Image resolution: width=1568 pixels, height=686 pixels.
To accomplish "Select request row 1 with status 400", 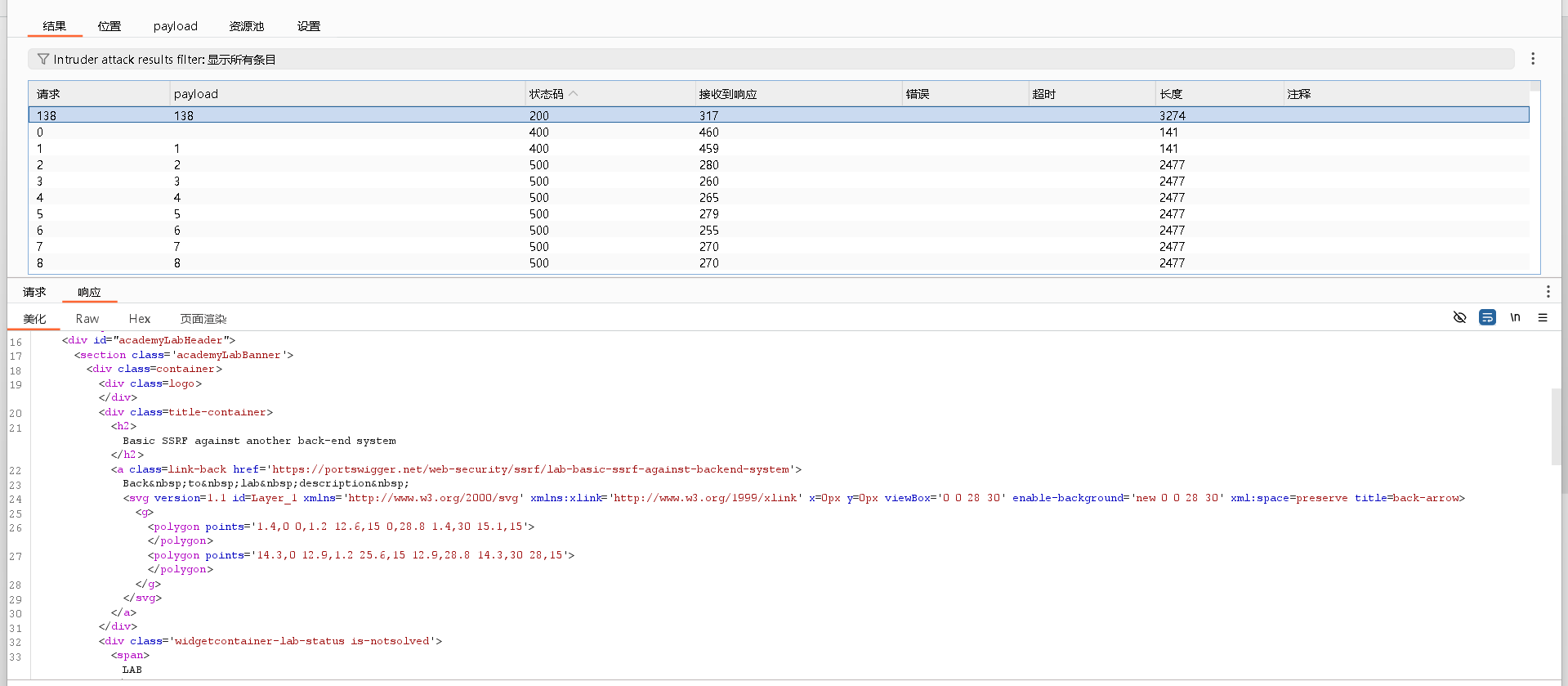I will click(779, 148).
